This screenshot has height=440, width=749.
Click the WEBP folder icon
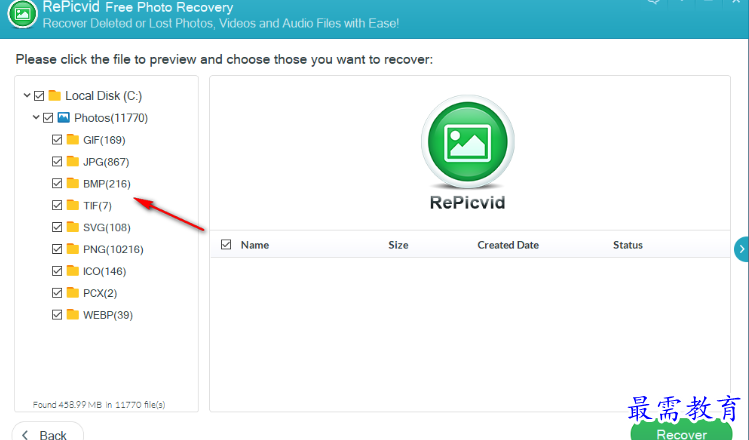[x=73, y=315]
